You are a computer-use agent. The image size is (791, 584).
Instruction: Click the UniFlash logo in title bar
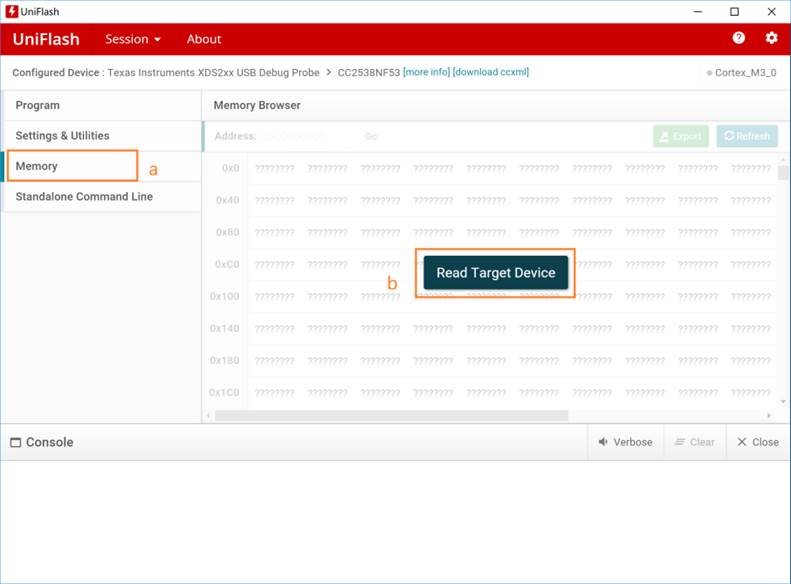(x=12, y=11)
